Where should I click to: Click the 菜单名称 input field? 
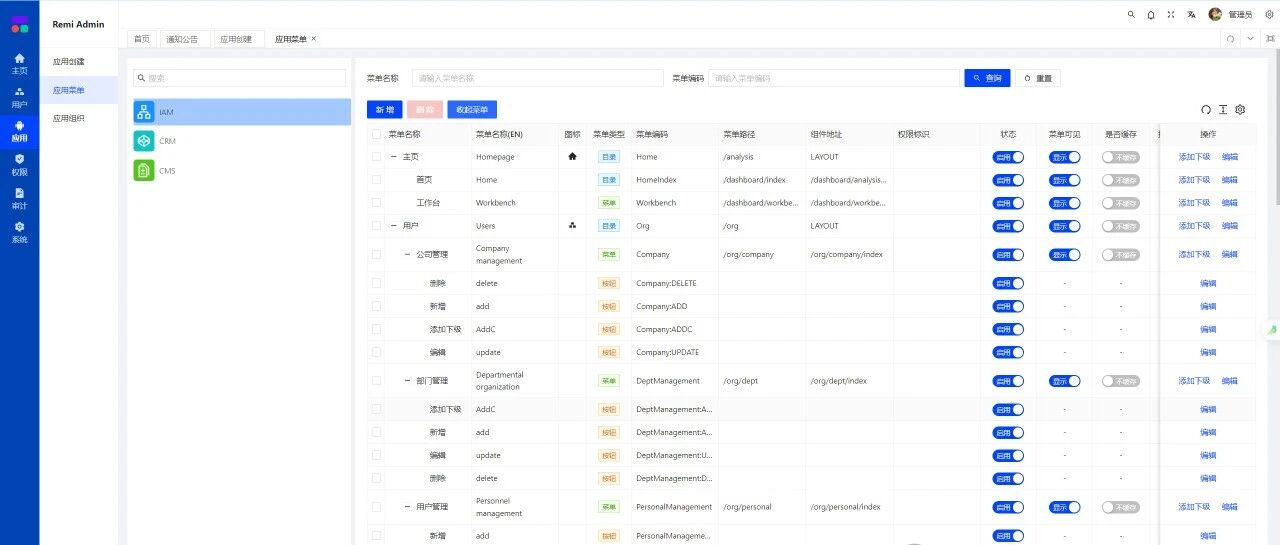click(538, 78)
